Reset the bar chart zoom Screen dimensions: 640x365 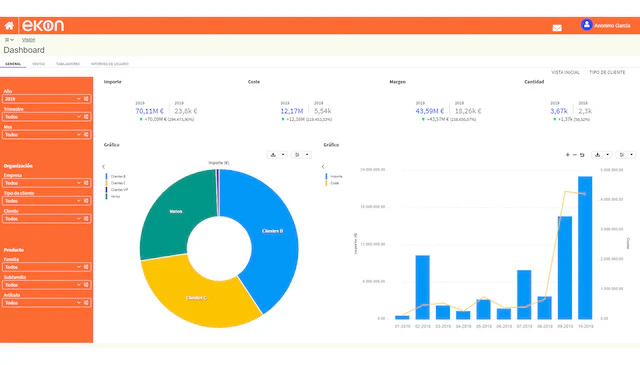point(582,155)
